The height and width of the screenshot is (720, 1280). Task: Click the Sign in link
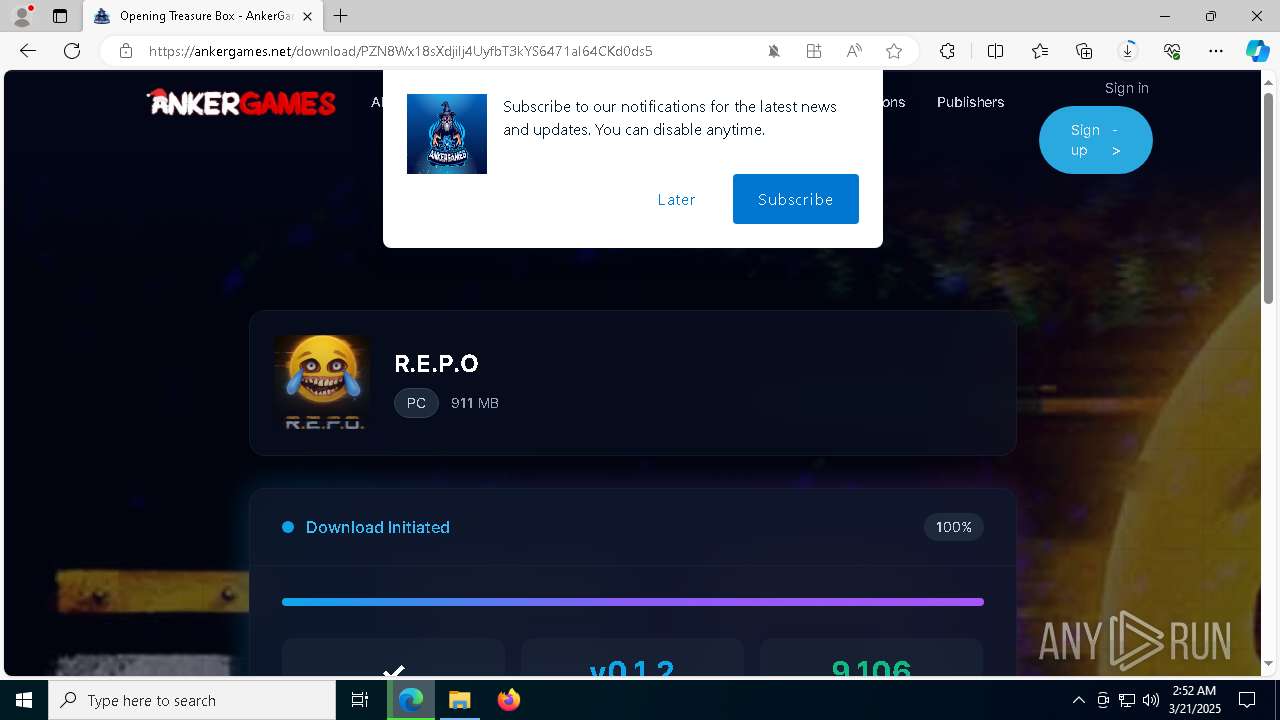coord(1126,88)
